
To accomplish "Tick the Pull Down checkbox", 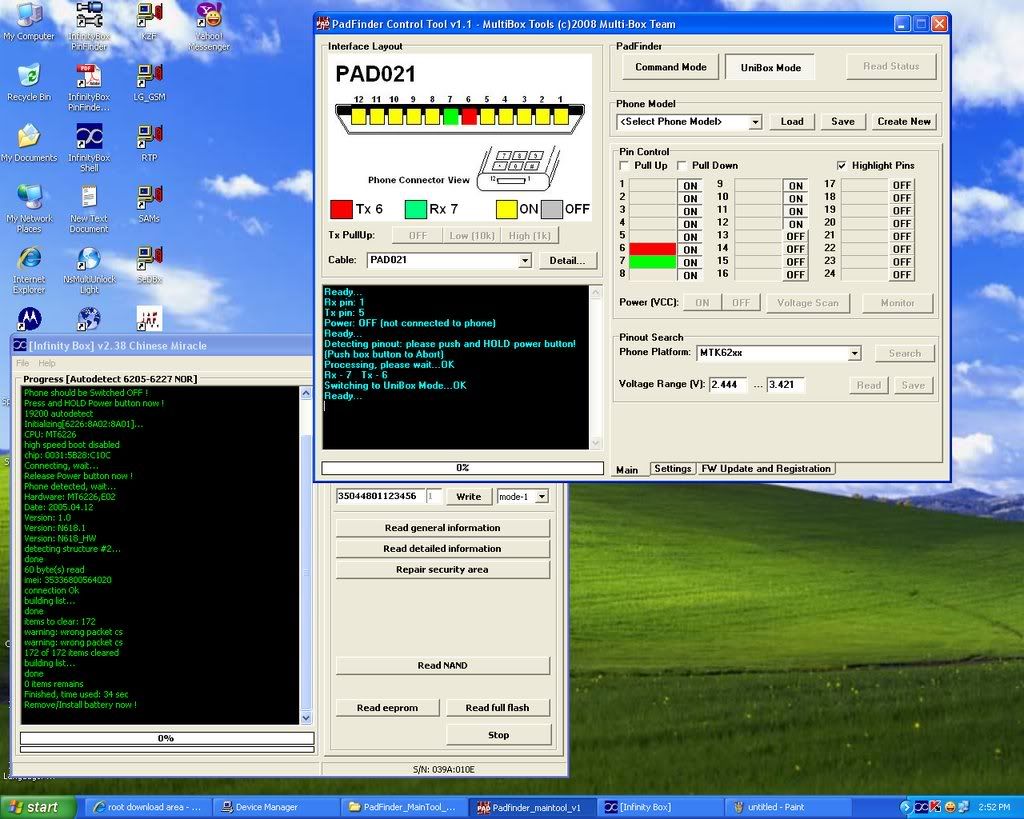I will tap(682, 165).
